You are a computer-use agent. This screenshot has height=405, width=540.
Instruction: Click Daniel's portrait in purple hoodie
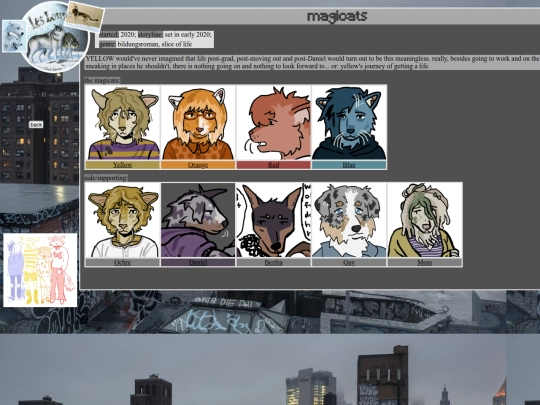click(x=198, y=220)
